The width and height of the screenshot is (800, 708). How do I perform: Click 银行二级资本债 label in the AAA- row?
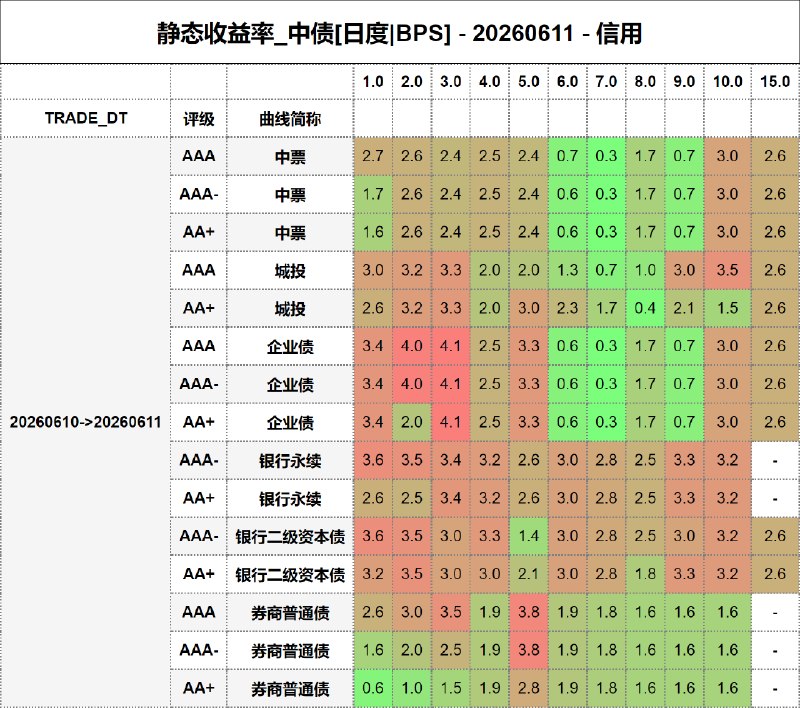(x=290, y=537)
